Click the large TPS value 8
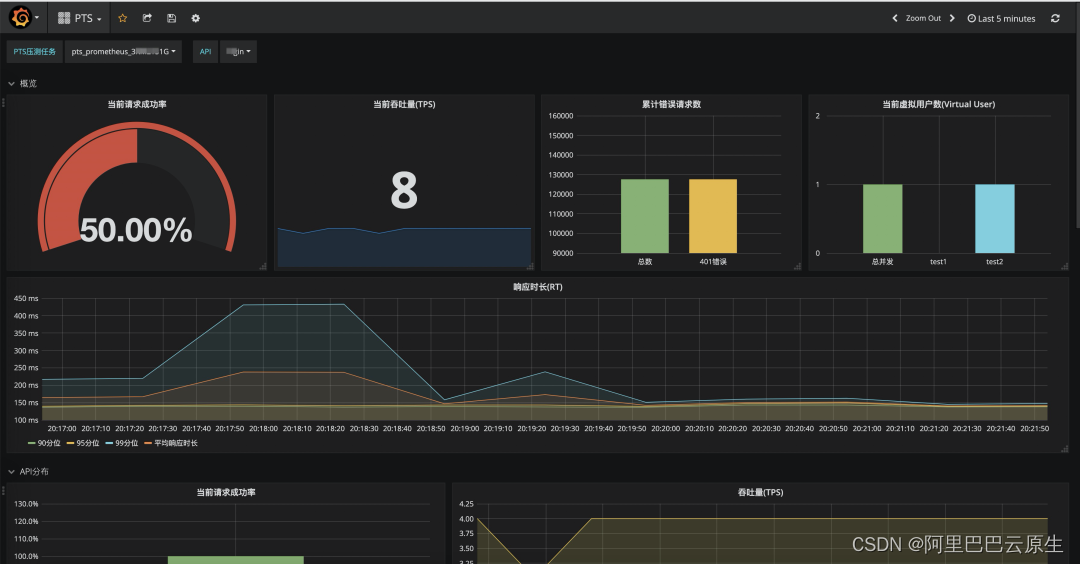 pyautogui.click(x=404, y=191)
